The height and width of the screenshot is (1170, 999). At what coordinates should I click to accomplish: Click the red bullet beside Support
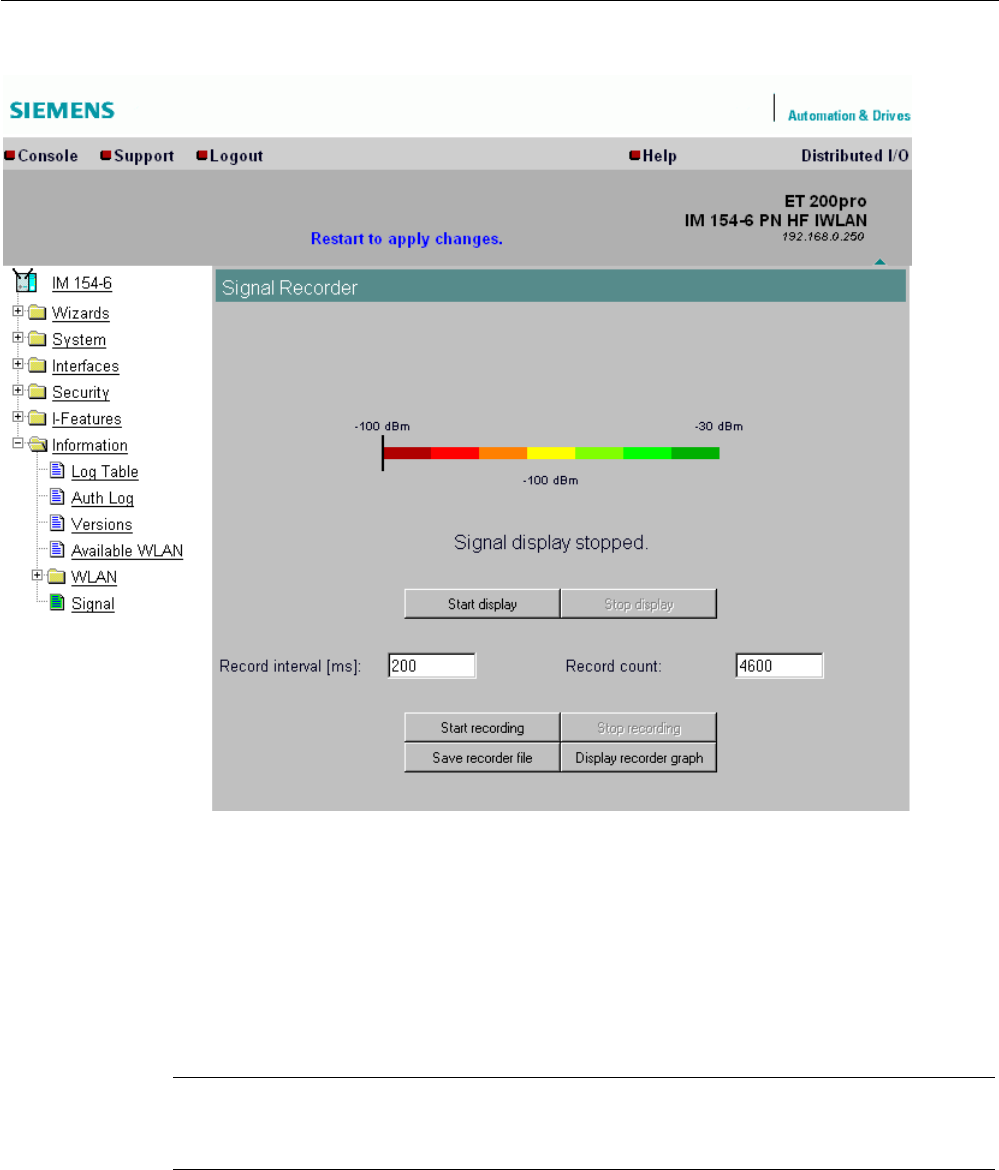click(x=106, y=155)
